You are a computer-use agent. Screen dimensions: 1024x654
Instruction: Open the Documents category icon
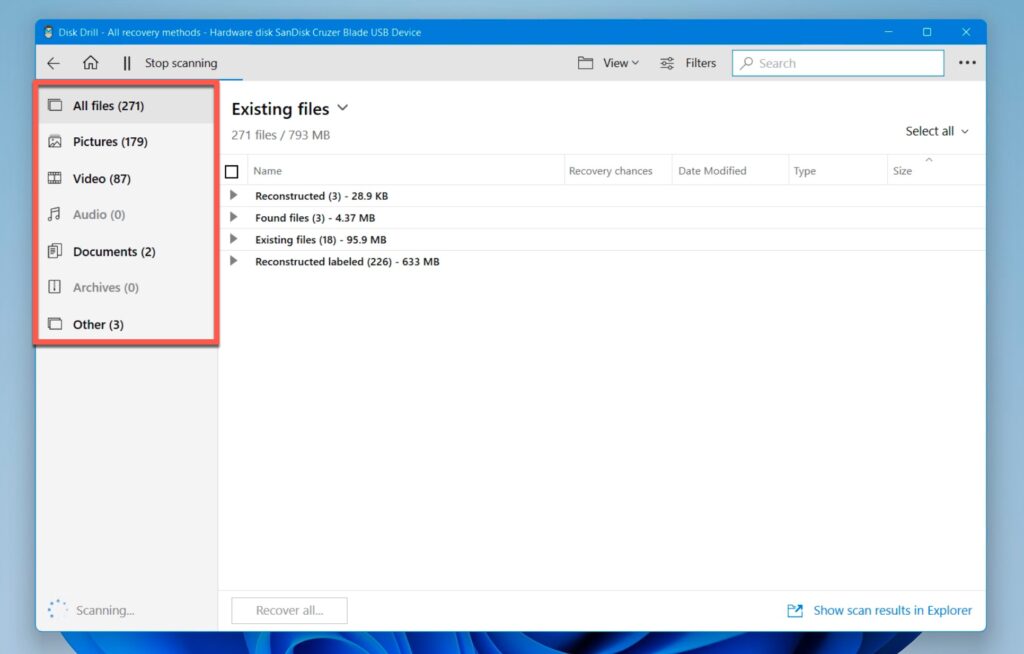(54, 251)
